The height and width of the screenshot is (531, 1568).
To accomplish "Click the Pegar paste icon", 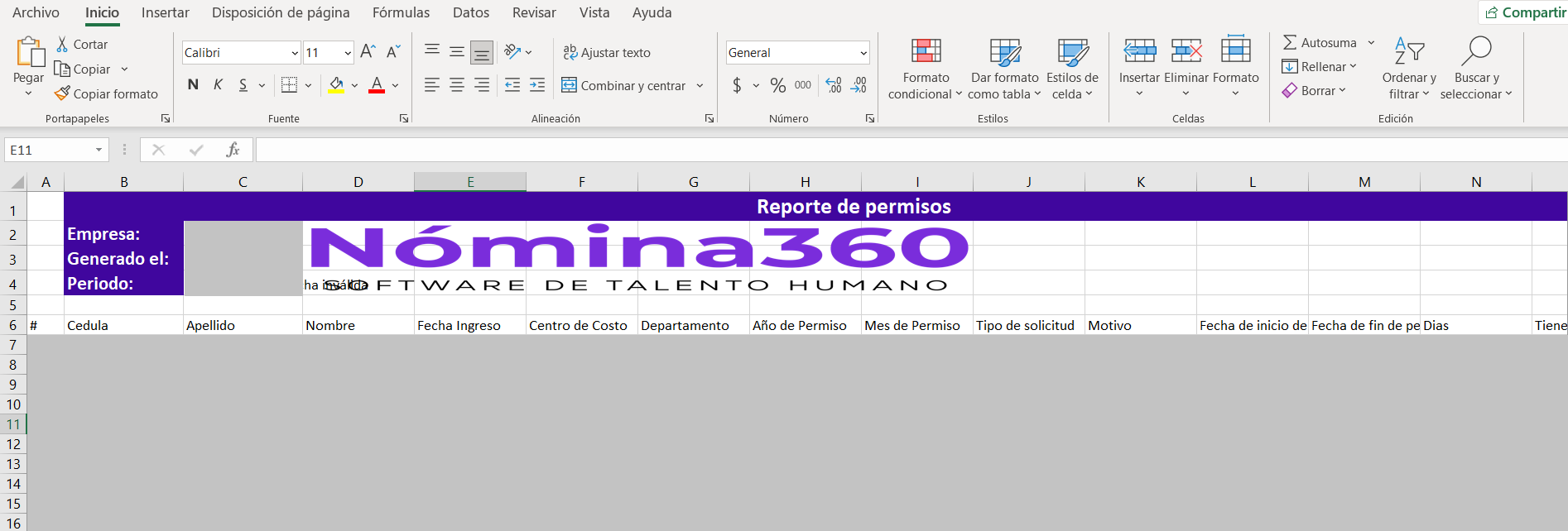I will (30, 51).
